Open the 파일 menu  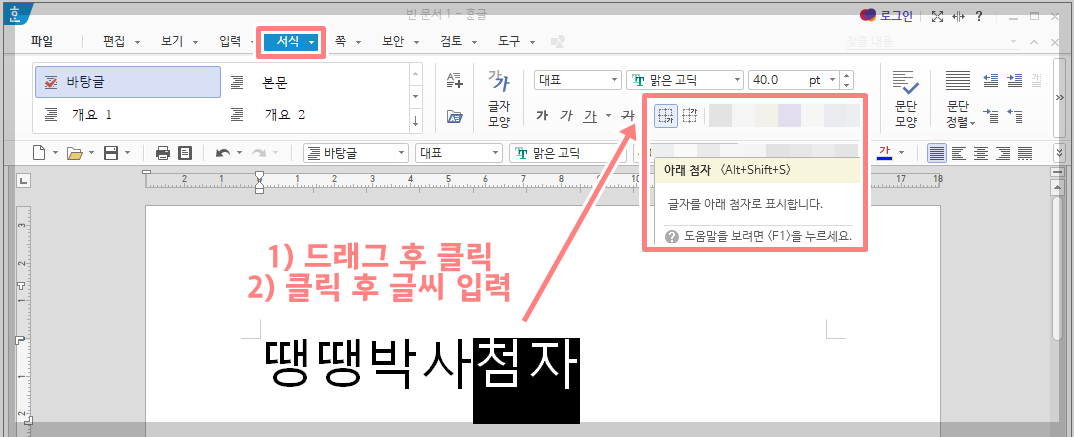pos(42,42)
